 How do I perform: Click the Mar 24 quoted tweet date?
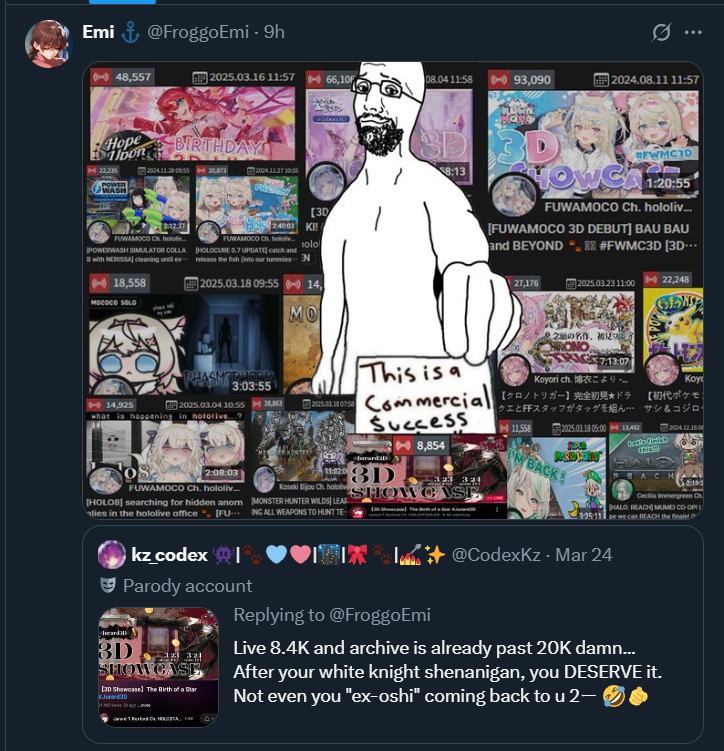click(x=583, y=555)
